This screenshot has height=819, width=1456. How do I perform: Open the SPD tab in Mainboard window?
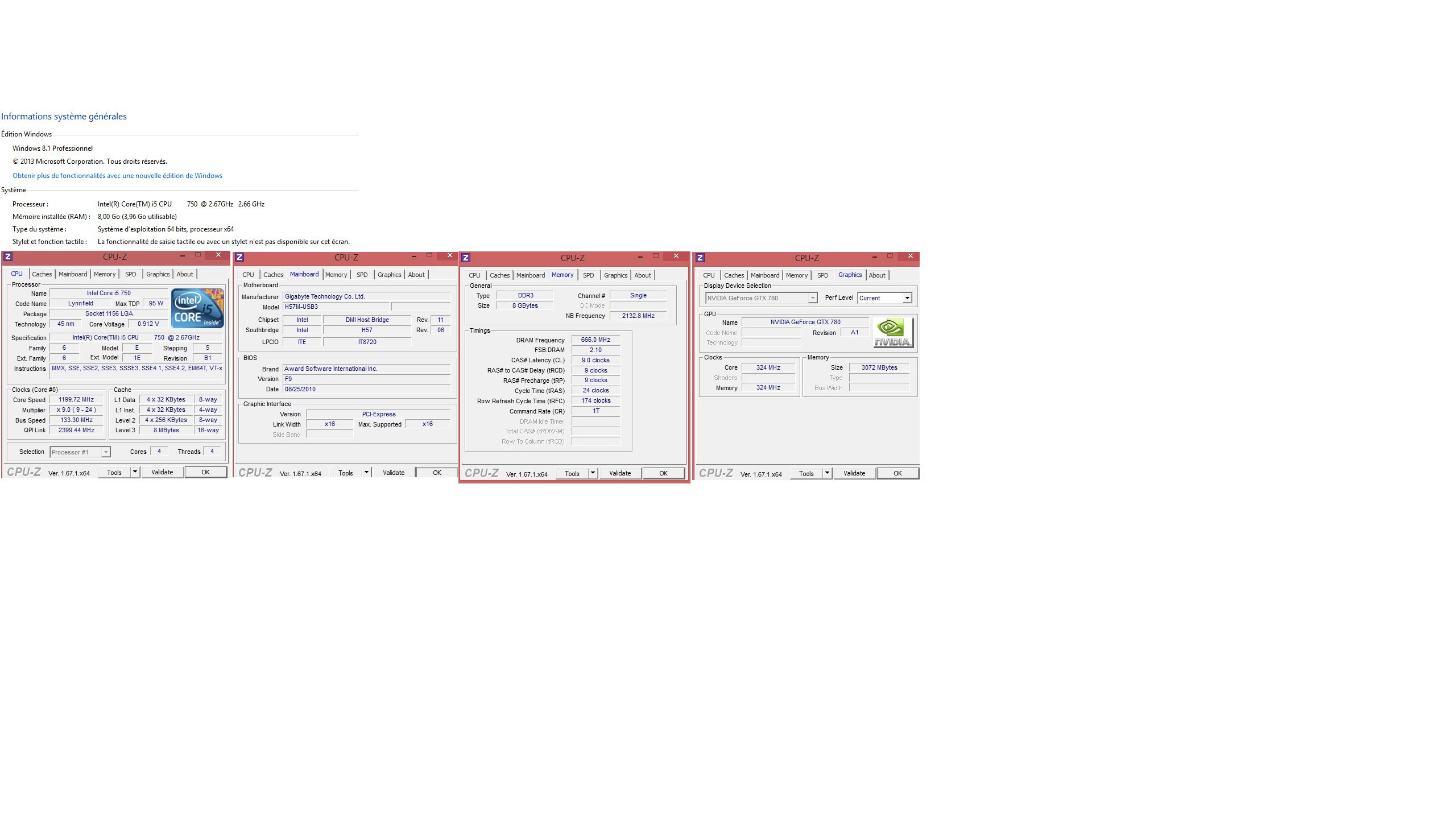point(362,275)
